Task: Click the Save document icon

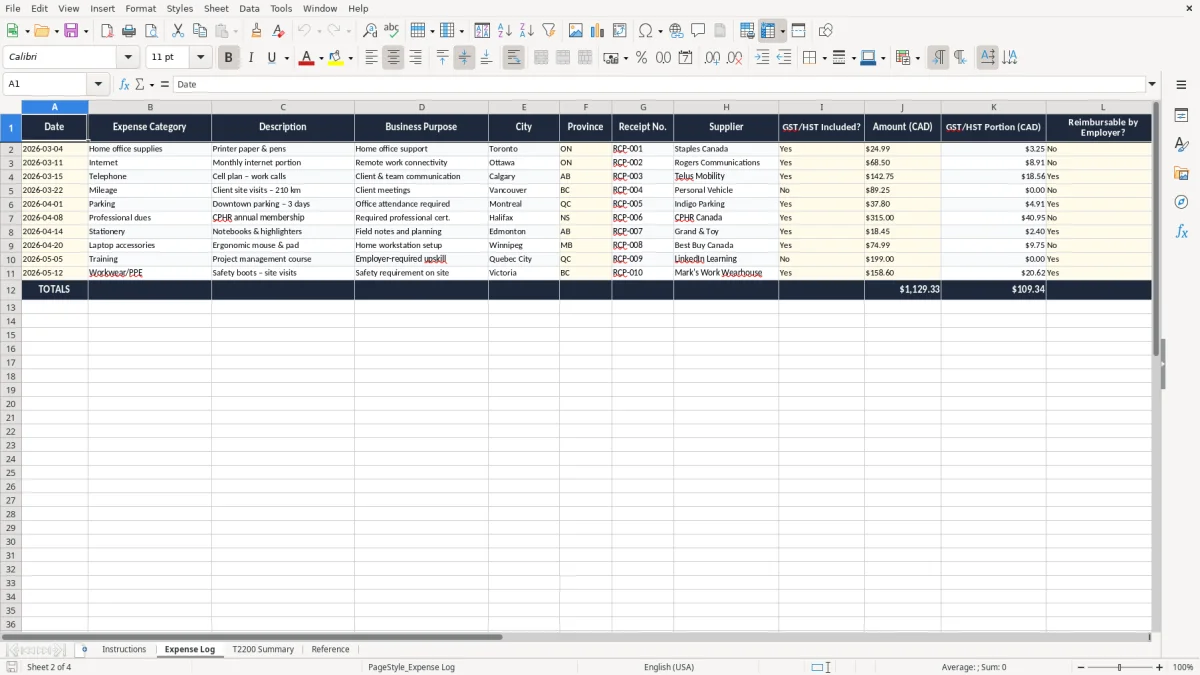Action: click(71, 31)
